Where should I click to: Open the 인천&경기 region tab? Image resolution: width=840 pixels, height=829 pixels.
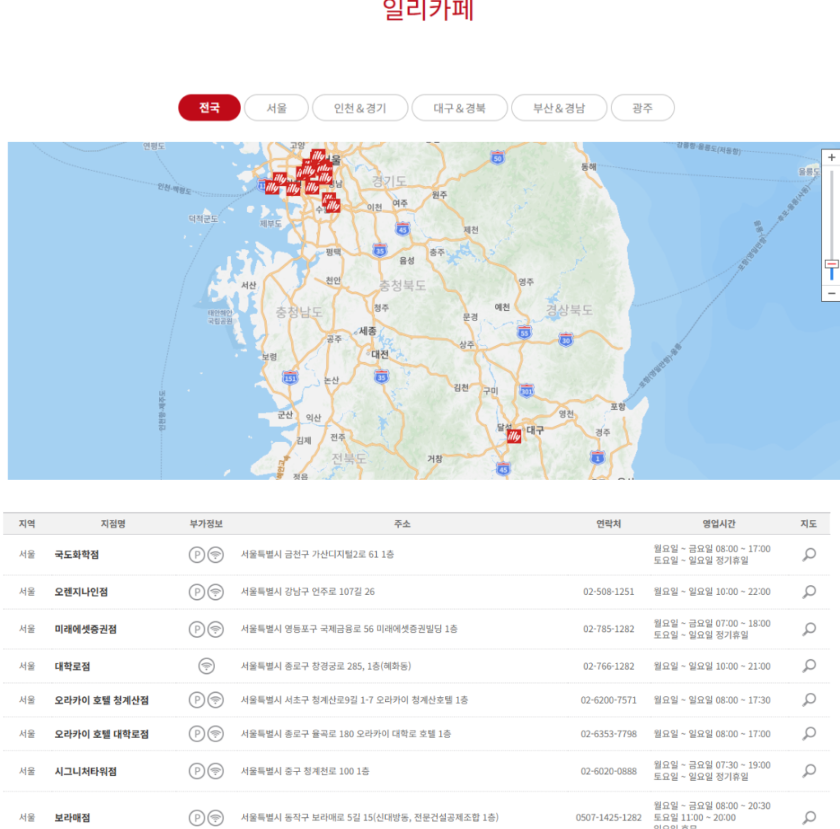click(x=360, y=108)
